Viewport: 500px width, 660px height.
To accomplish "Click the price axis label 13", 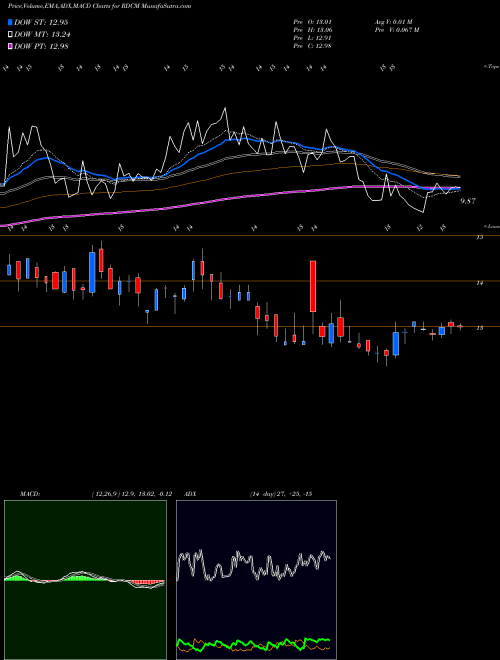I will 479,328.
